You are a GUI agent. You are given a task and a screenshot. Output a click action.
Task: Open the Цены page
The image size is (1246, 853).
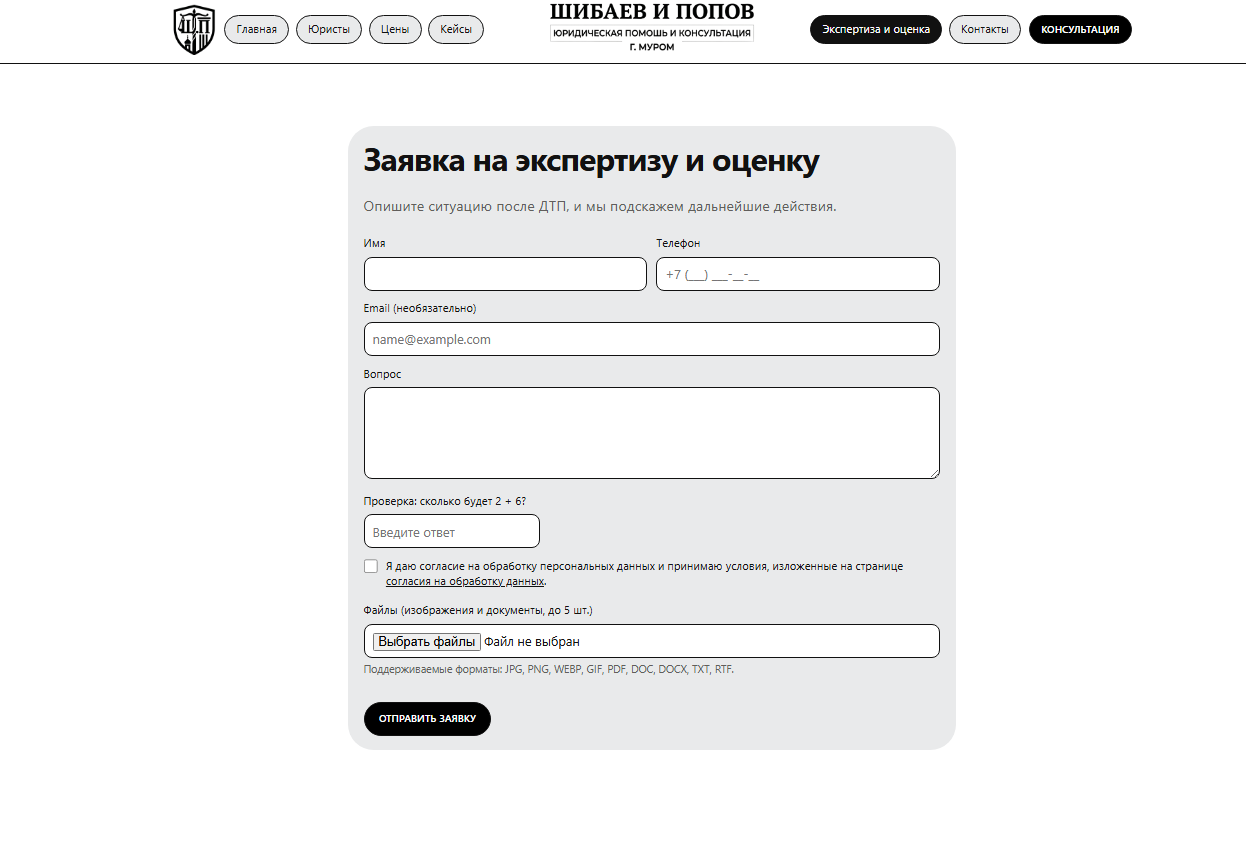395,30
